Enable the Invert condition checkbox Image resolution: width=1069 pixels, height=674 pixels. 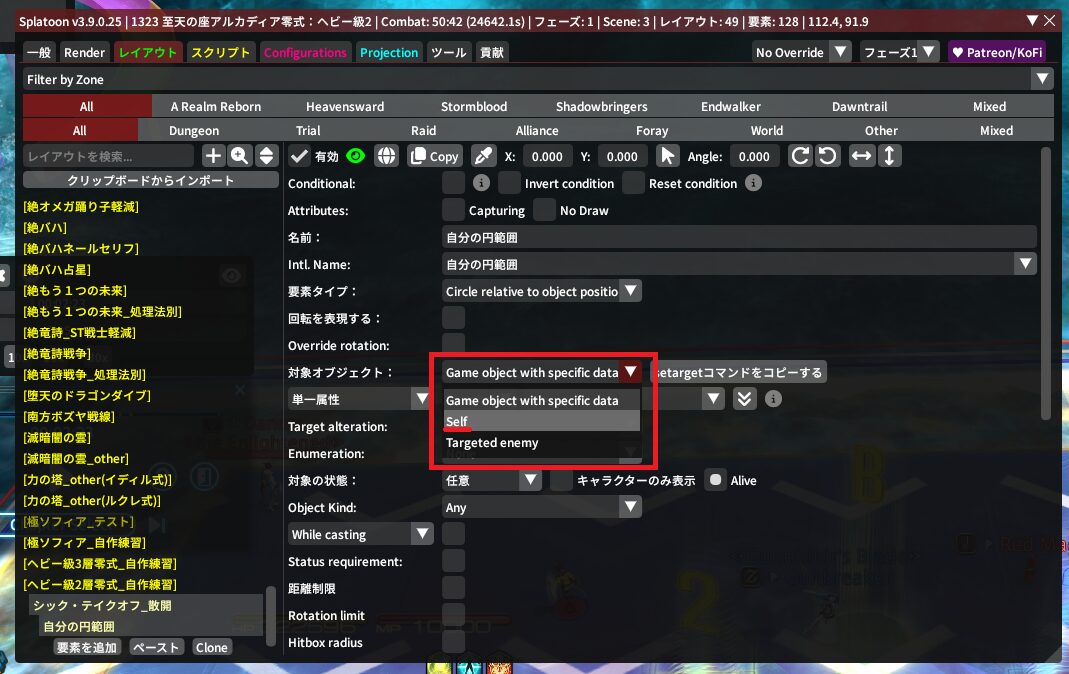tap(510, 183)
